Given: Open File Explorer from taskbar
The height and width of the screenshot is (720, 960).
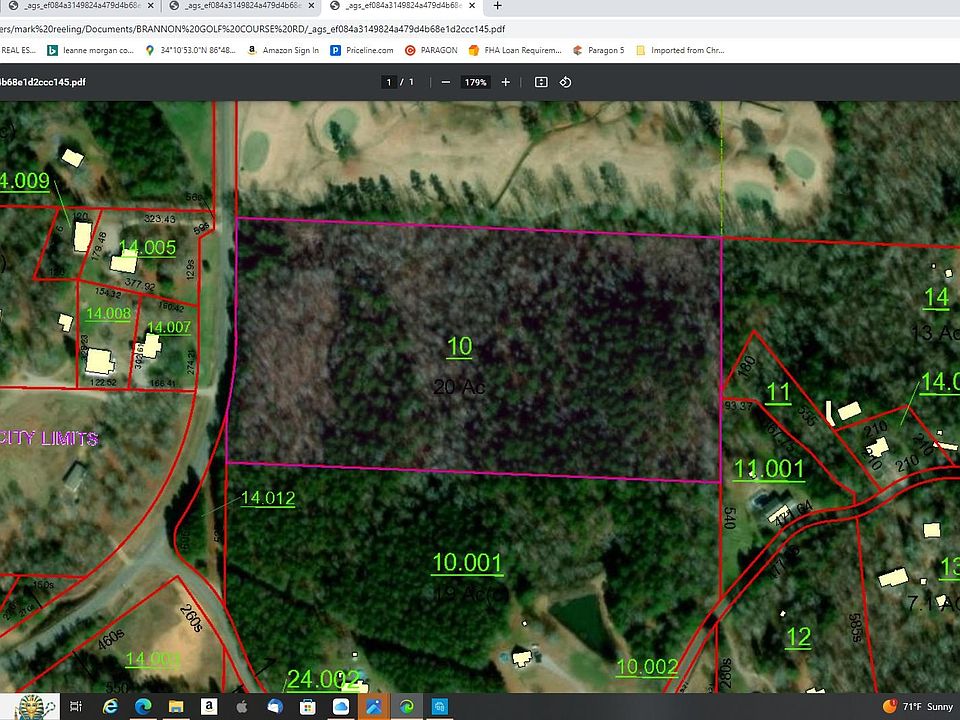Looking at the screenshot, I should pyautogui.click(x=176, y=707).
